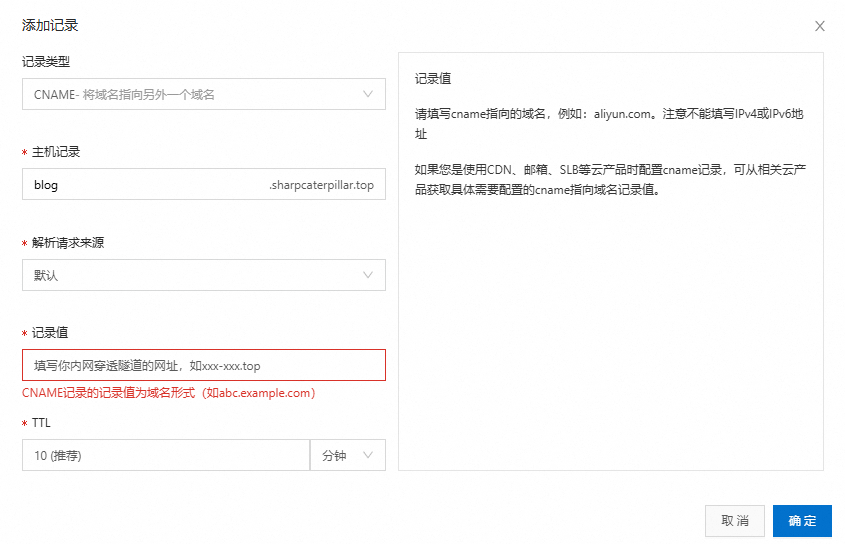Click the 添加记录 dialog title
The image size is (845, 544).
coord(50,26)
